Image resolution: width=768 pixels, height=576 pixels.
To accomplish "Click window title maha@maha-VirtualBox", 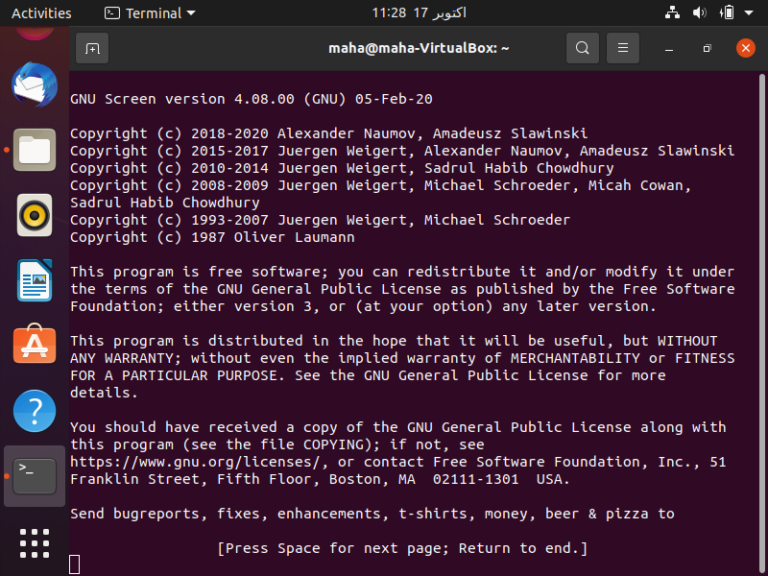I will click(x=419, y=48).
